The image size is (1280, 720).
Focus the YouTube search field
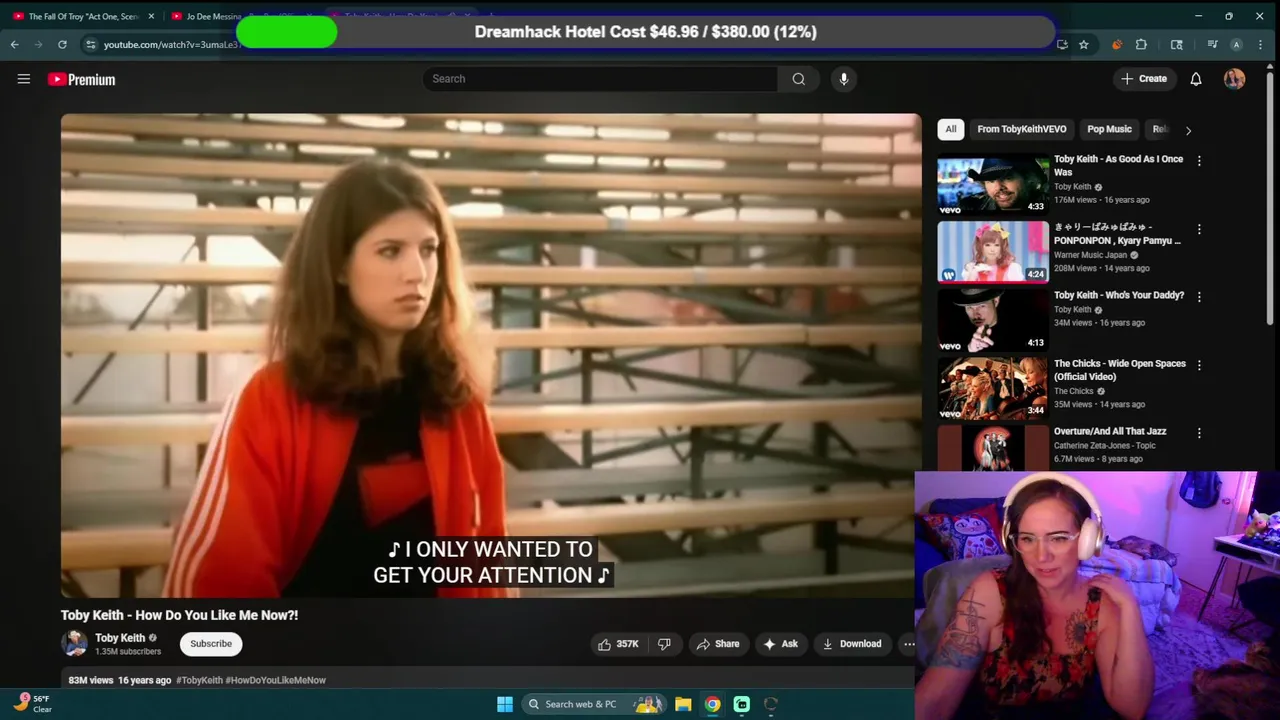600,79
